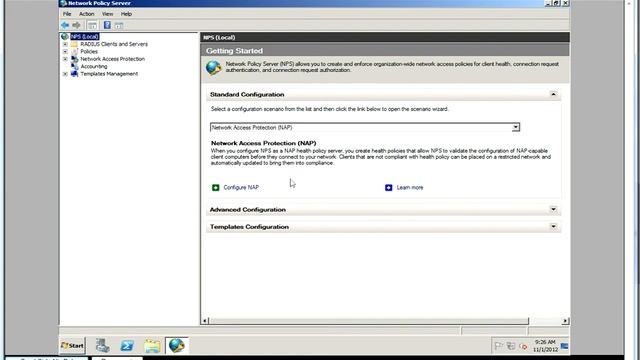Screen dimensions: 640x360
Task: Open the Action menu
Action: (x=87, y=14)
